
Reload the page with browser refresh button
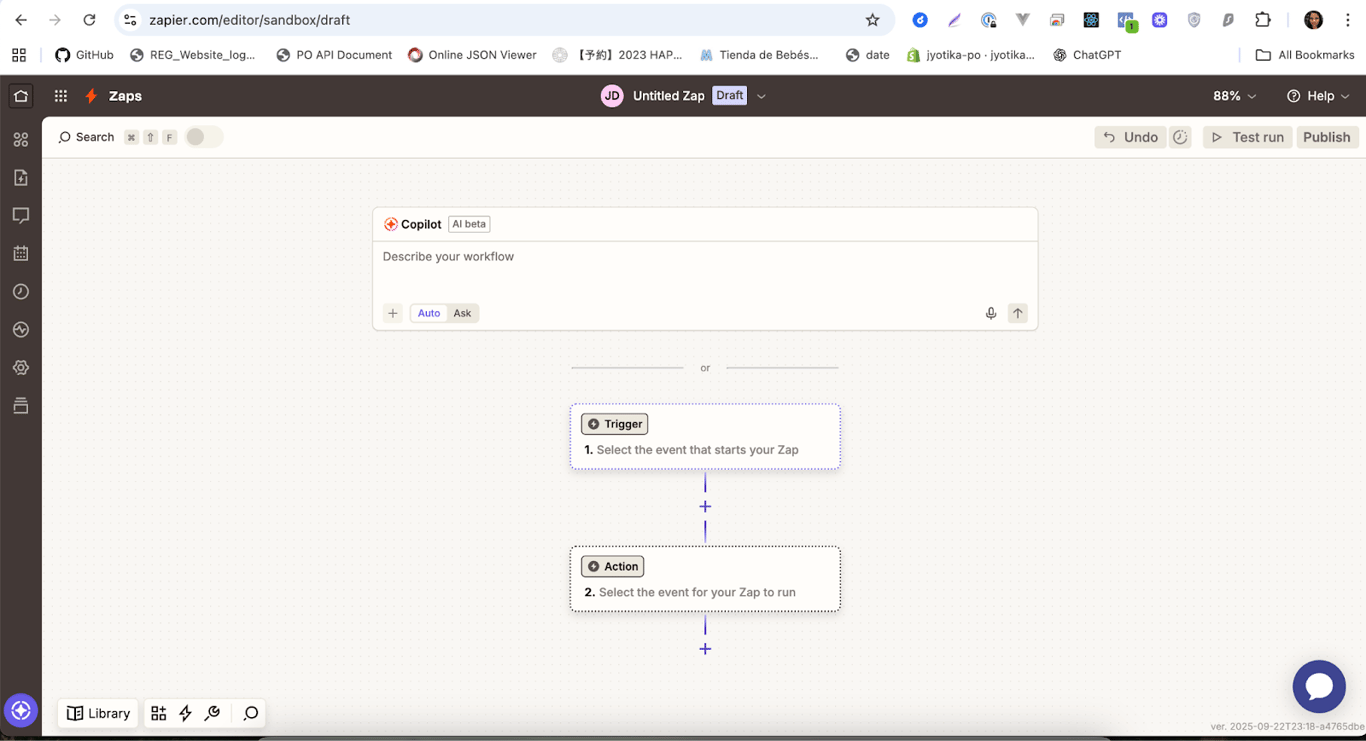coord(89,20)
